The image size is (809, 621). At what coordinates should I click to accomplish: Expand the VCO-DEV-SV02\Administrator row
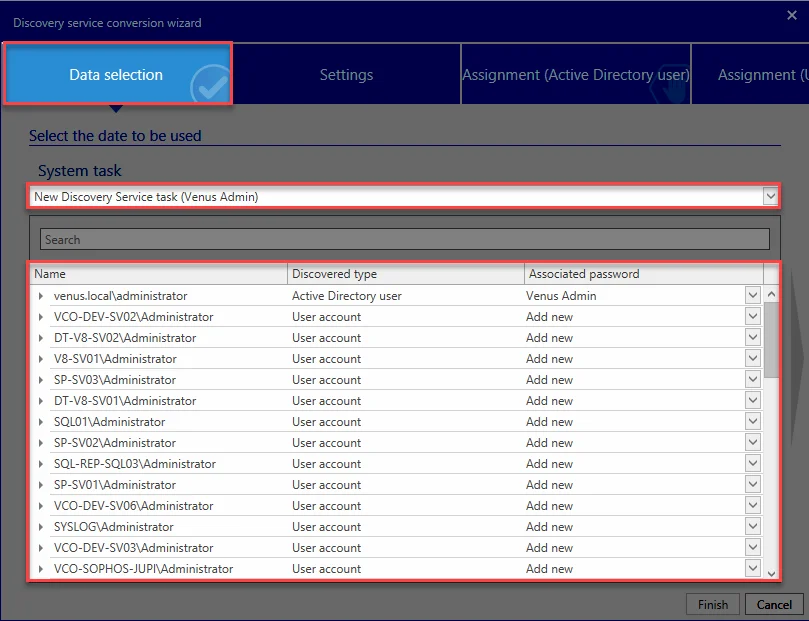[40, 317]
